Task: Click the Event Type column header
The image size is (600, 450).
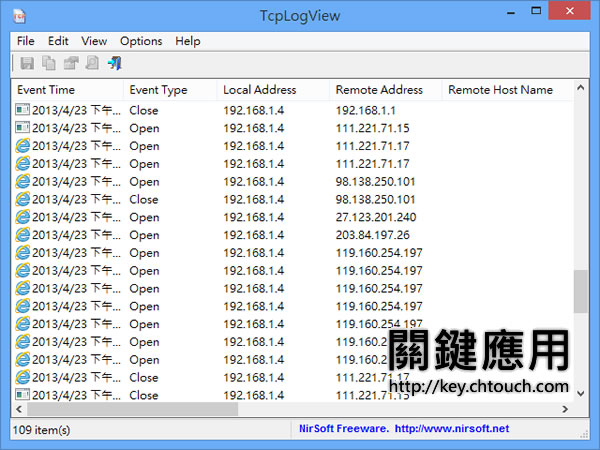Action: click(158, 90)
